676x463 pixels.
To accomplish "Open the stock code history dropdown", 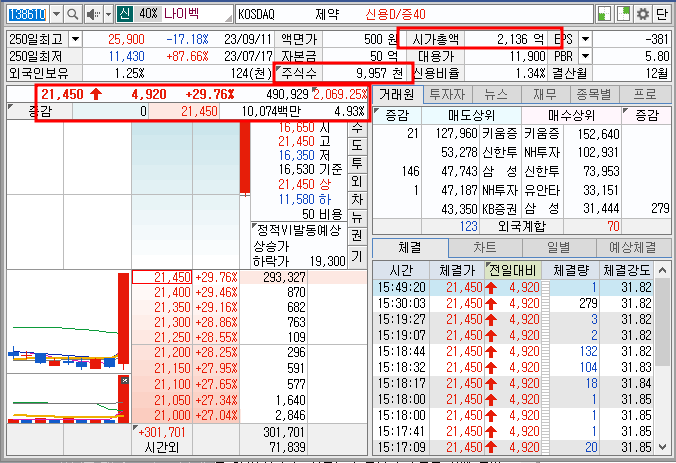I will click(56, 15).
